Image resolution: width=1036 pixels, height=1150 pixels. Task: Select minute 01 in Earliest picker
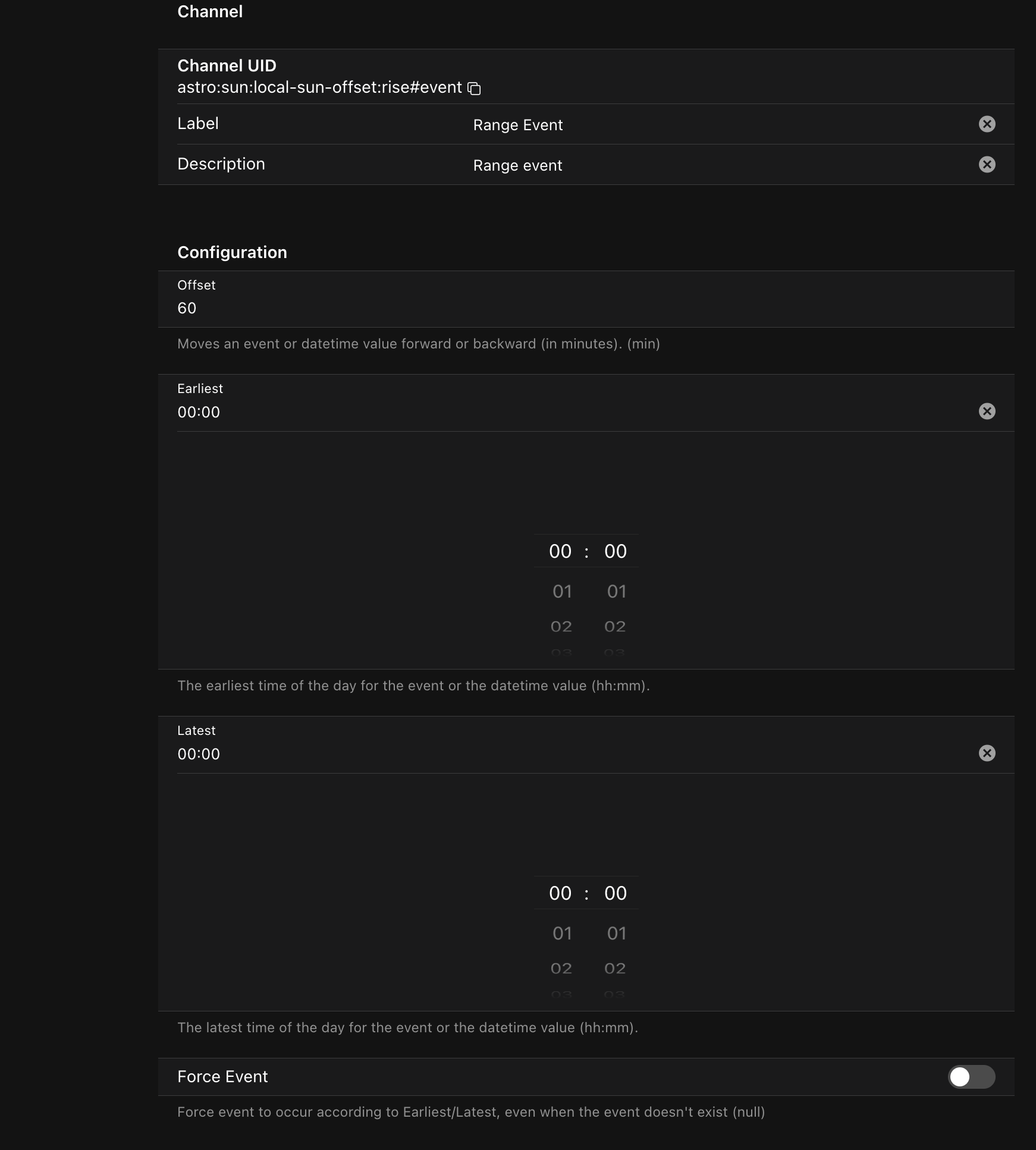[x=616, y=592]
